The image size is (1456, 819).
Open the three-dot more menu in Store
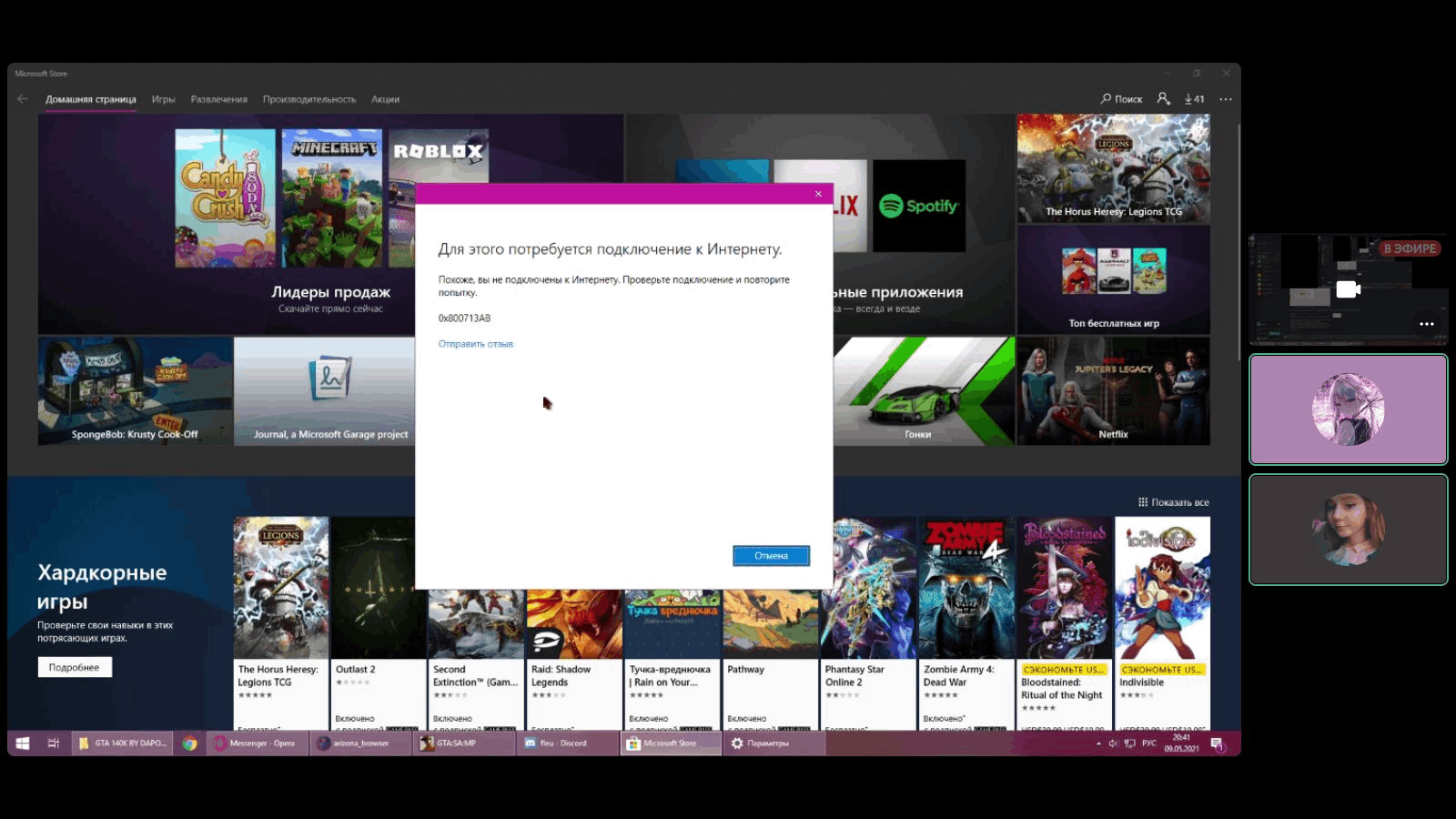(1226, 99)
